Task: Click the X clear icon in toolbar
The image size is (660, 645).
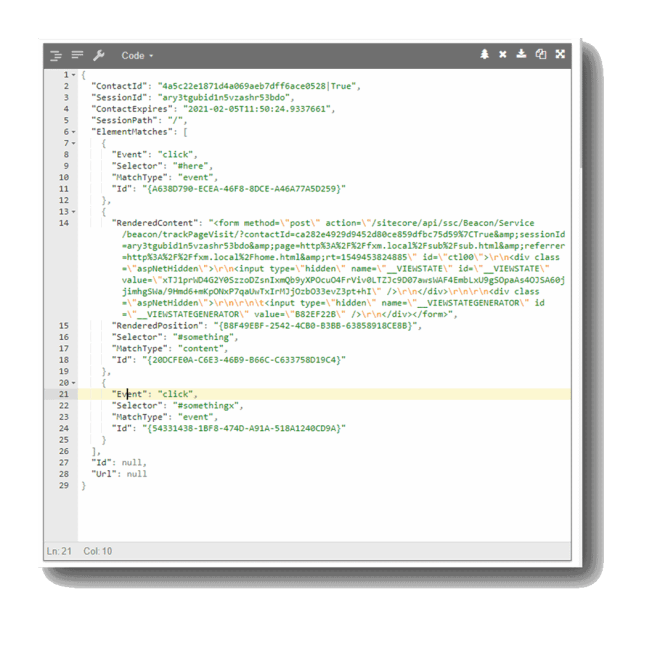Action: click(503, 55)
